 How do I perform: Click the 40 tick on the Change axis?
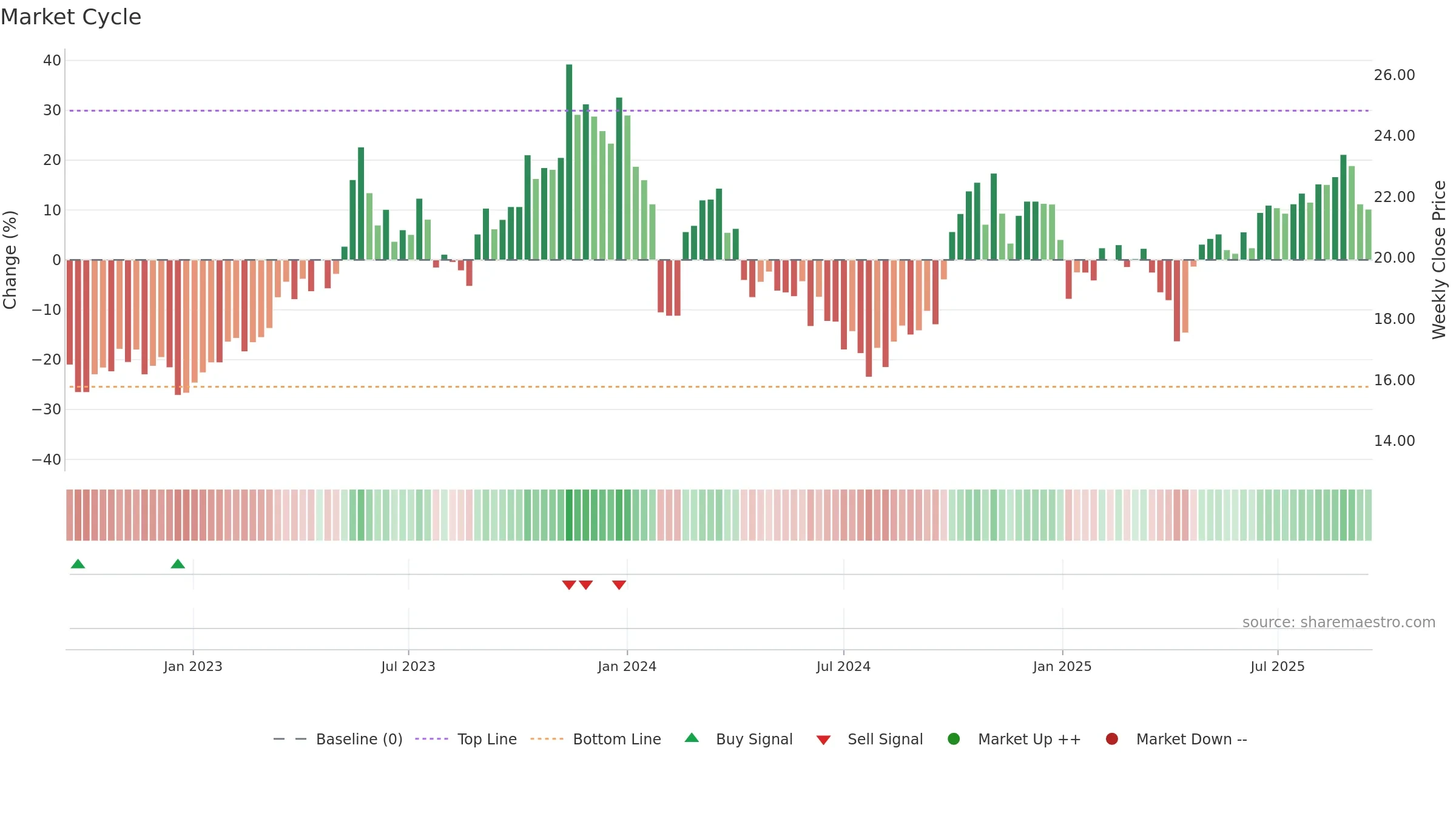52,61
